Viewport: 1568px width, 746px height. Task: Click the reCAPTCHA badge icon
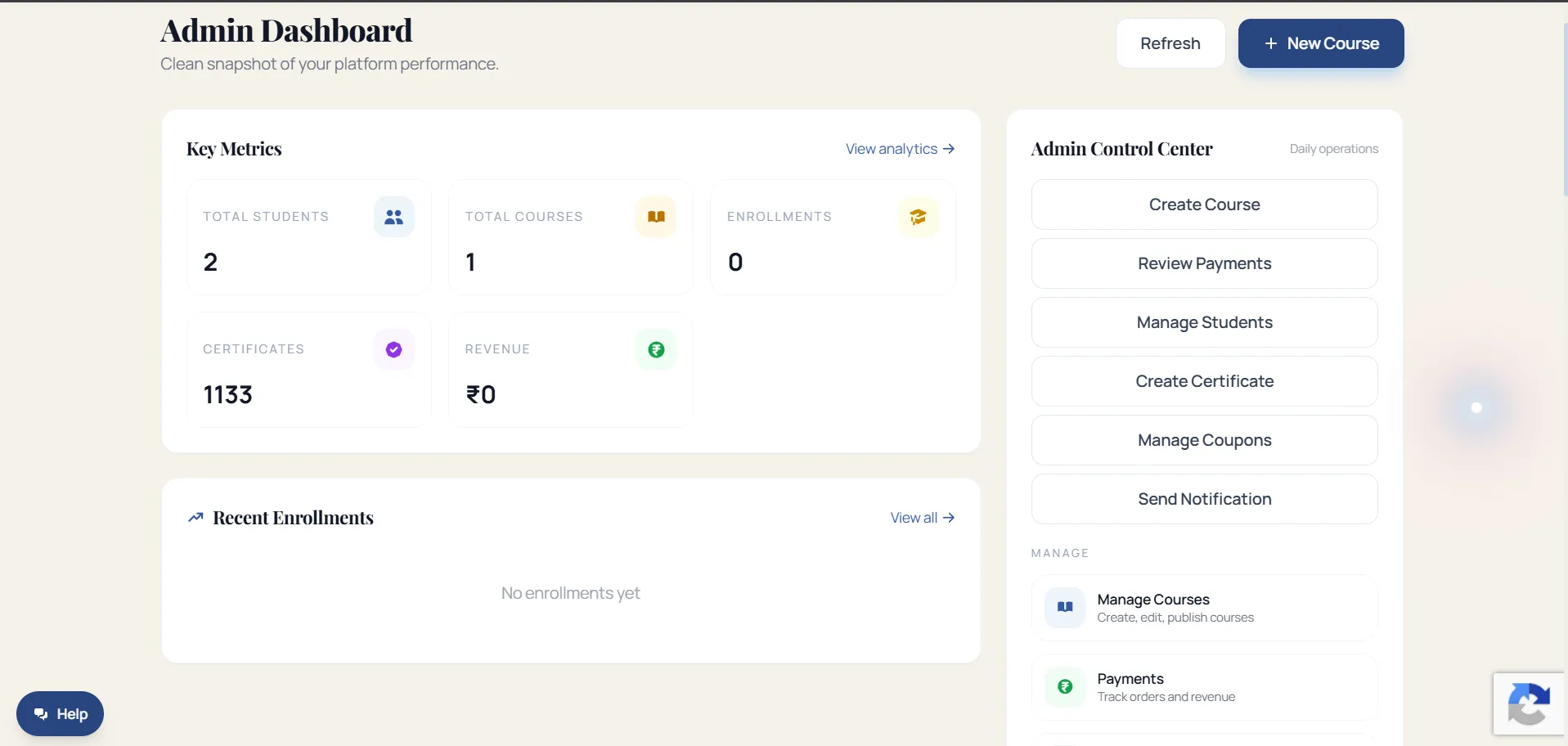(x=1529, y=703)
